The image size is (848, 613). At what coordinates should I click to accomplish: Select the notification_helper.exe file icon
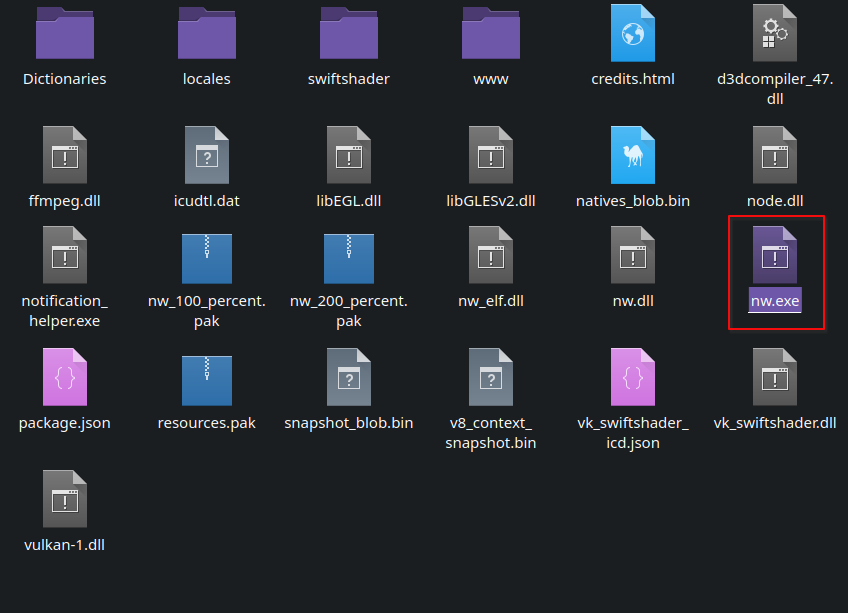click(x=65, y=255)
